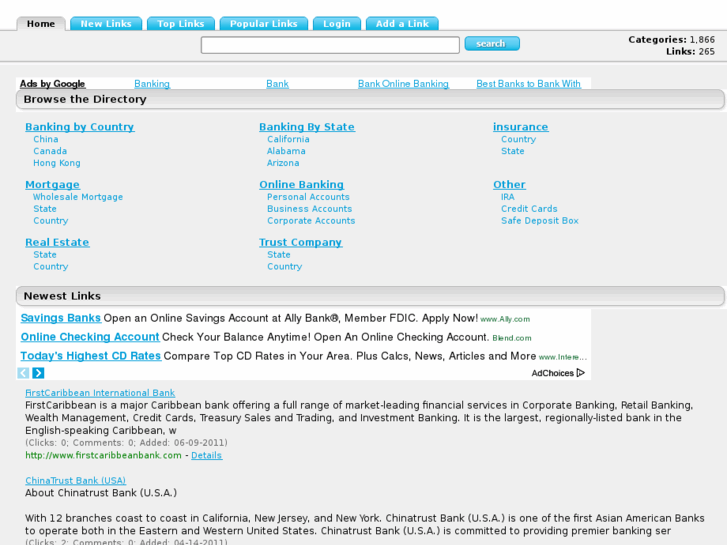The height and width of the screenshot is (545, 727).
Task: Click the previous ad arrow icon
Action: 23,373
